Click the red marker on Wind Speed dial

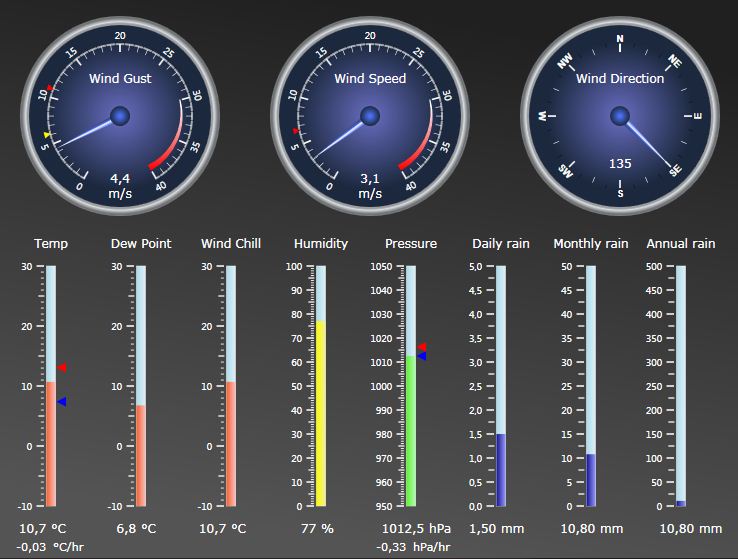(x=295, y=131)
